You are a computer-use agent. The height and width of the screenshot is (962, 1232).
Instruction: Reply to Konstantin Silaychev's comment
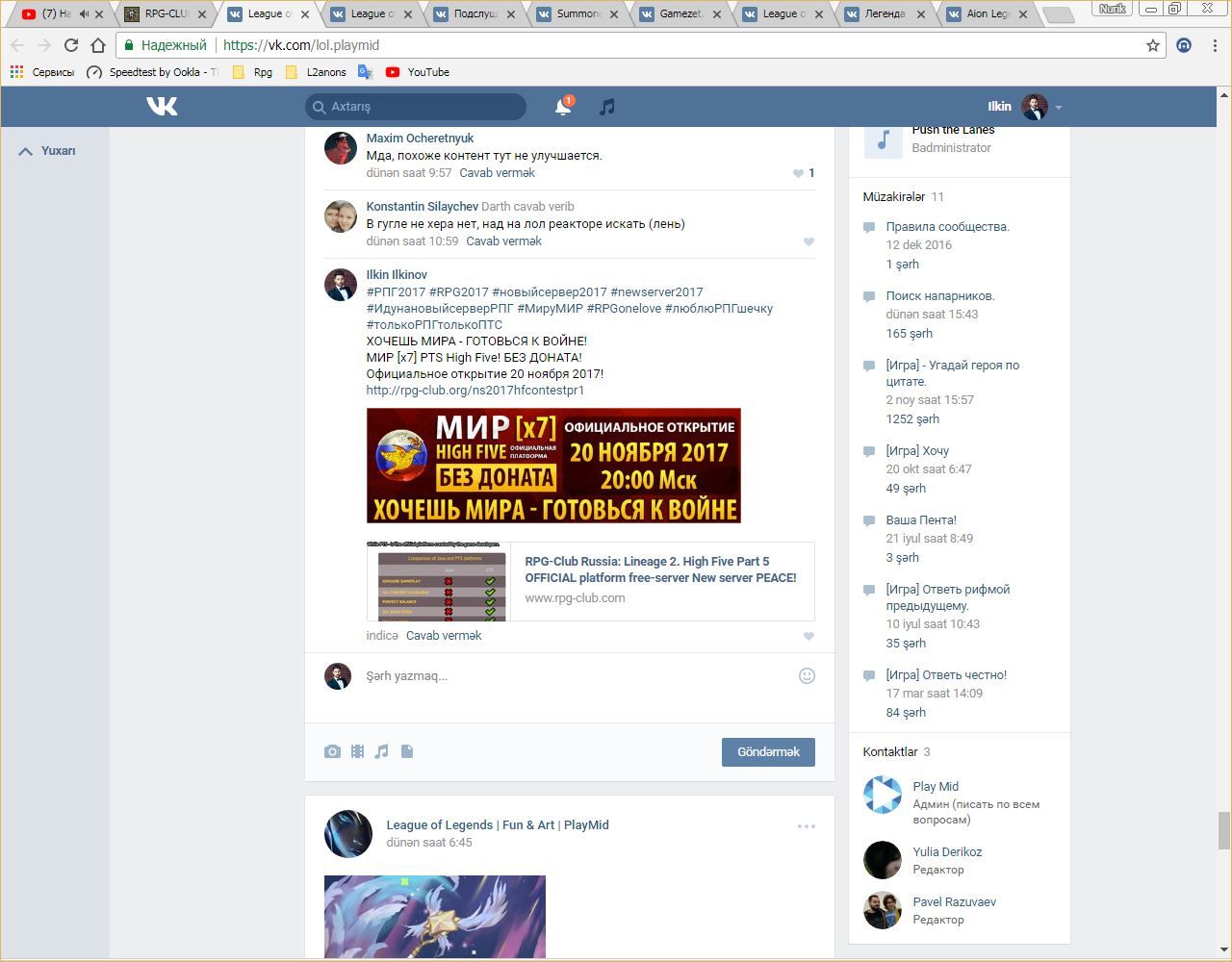503,241
